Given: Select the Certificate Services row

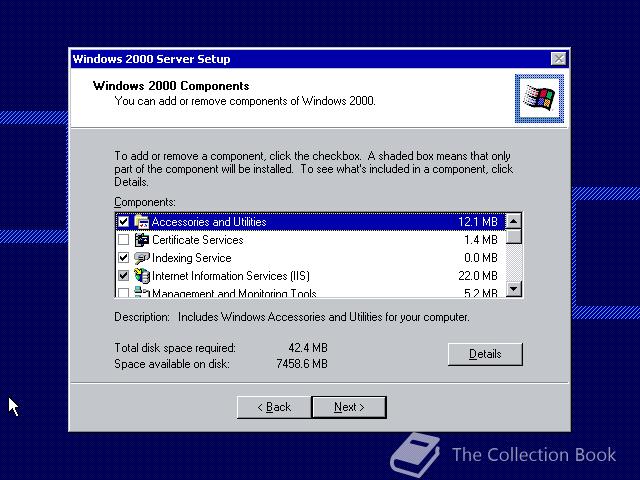Looking at the screenshot, I should (311, 240).
